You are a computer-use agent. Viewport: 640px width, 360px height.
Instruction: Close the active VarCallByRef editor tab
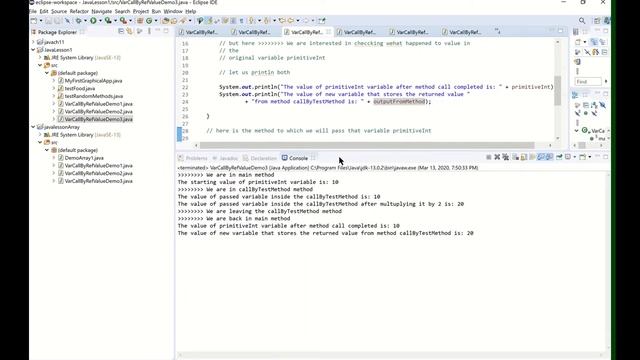(329, 32)
